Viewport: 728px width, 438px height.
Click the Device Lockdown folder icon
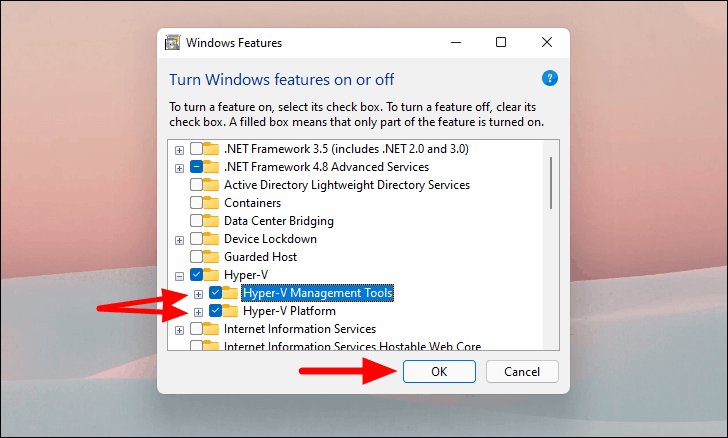211,239
